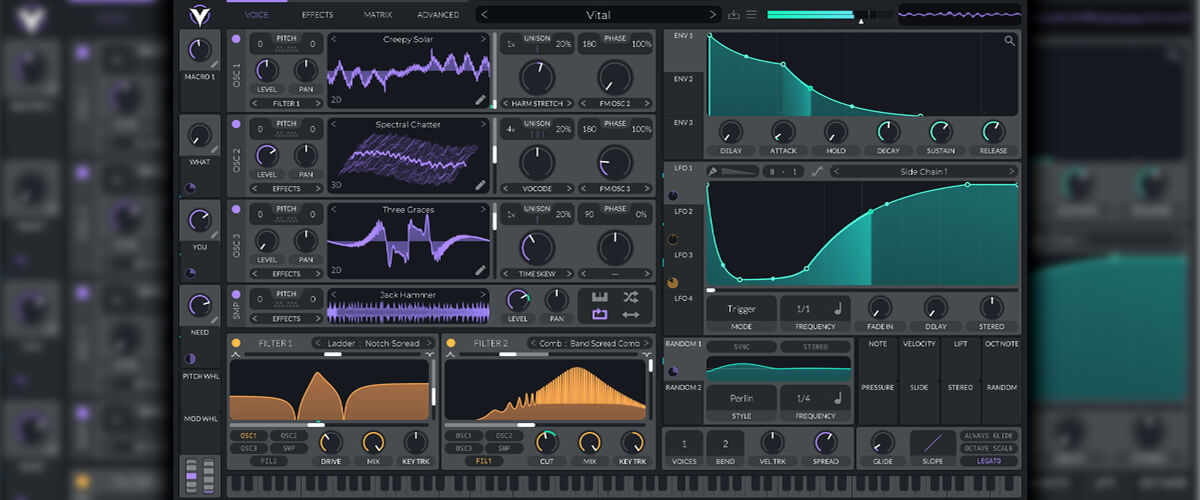Open OSC 3 TIME SKEW morph selector
The image size is (1200, 500).
pos(537,273)
